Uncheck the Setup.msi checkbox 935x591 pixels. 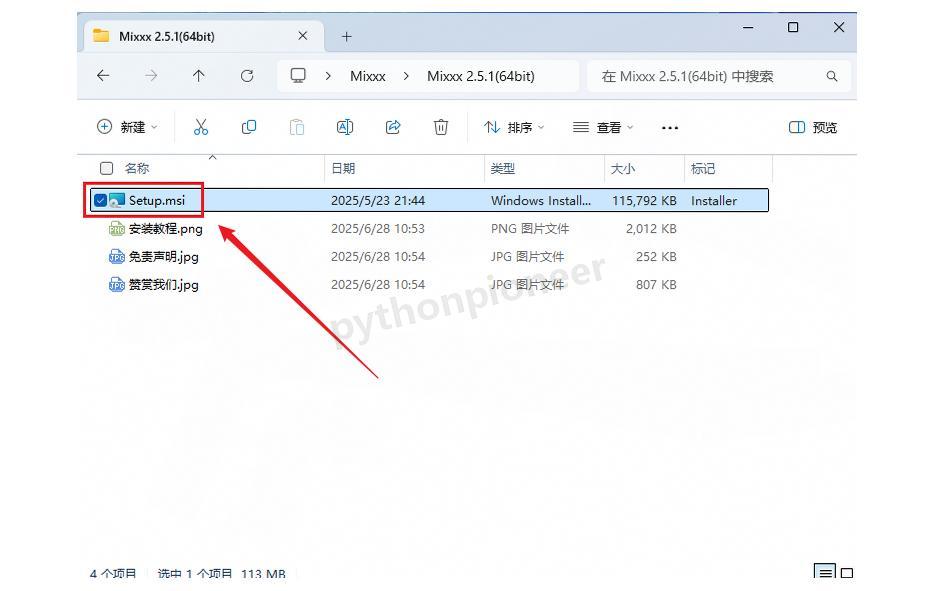pos(100,200)
